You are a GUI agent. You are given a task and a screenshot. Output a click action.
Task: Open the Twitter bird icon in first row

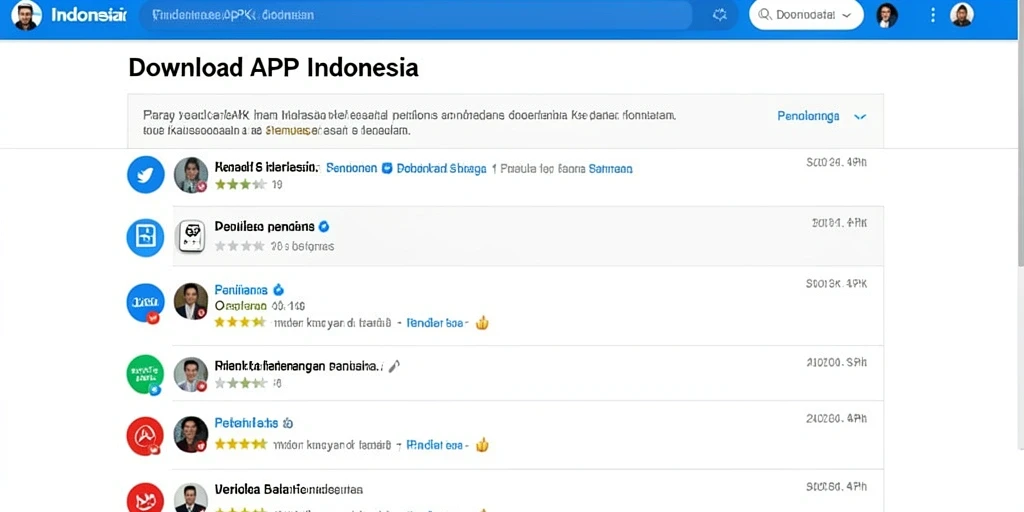point(145,175)
